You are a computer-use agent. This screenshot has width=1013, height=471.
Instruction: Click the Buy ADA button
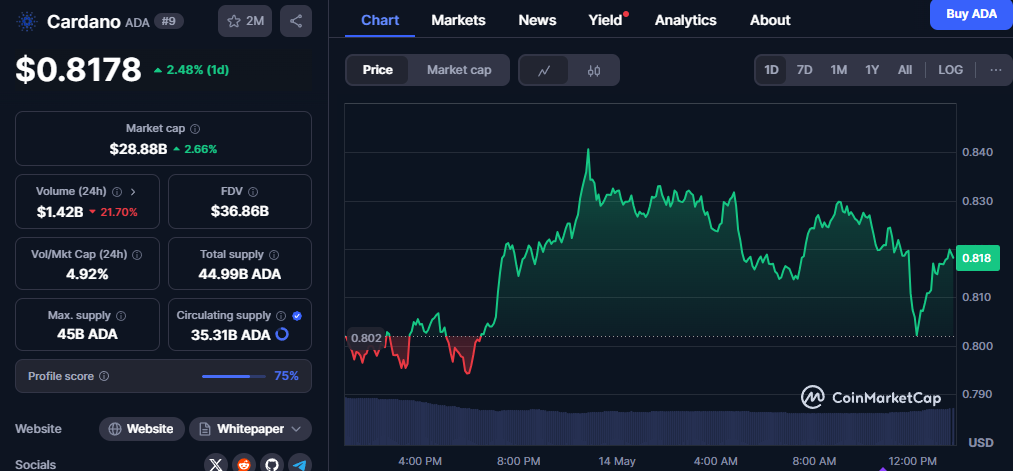(971, 14)
